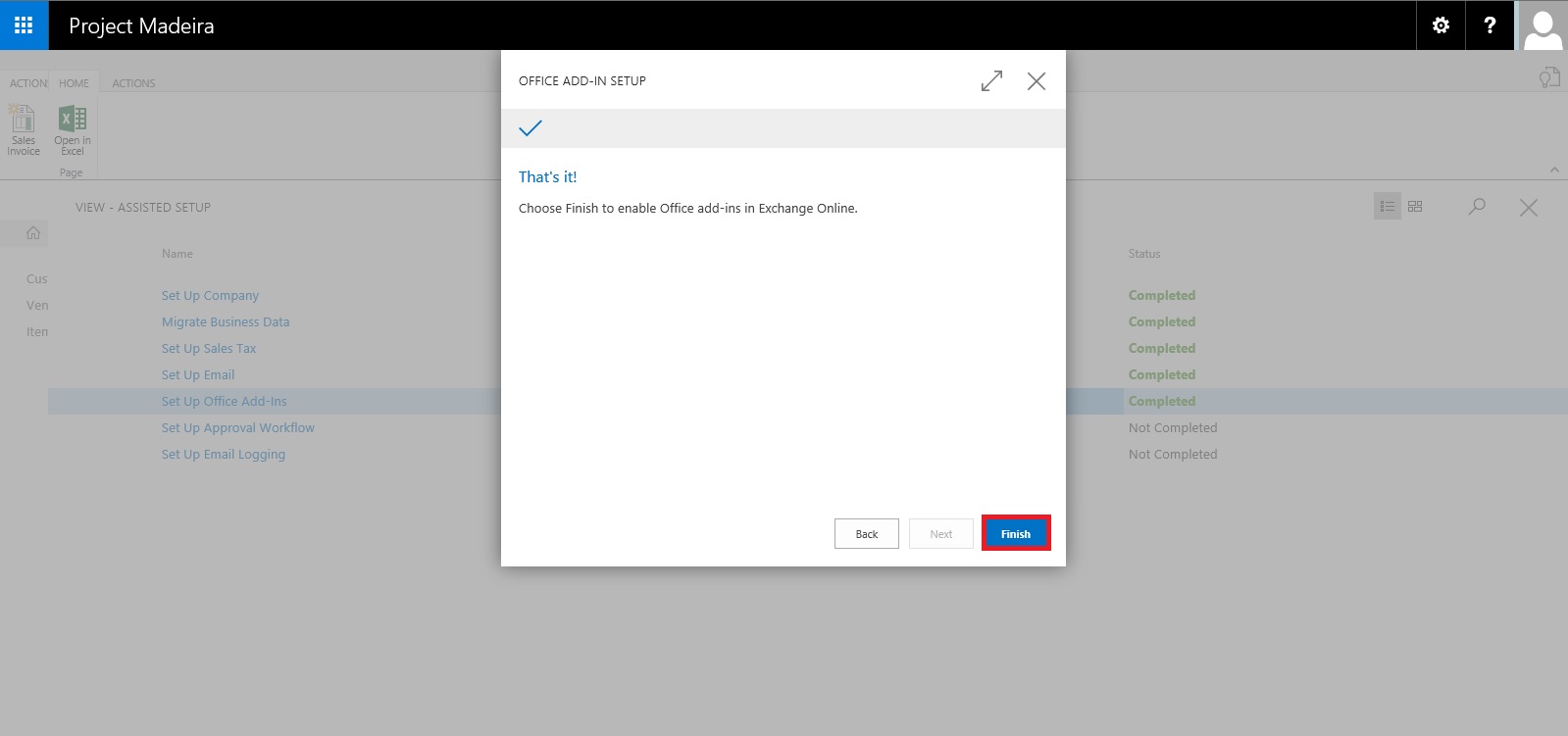The width and height of the screenshot is (1568, 736).
Task: Click the home icon in sidebar
Action: point(33,233)
